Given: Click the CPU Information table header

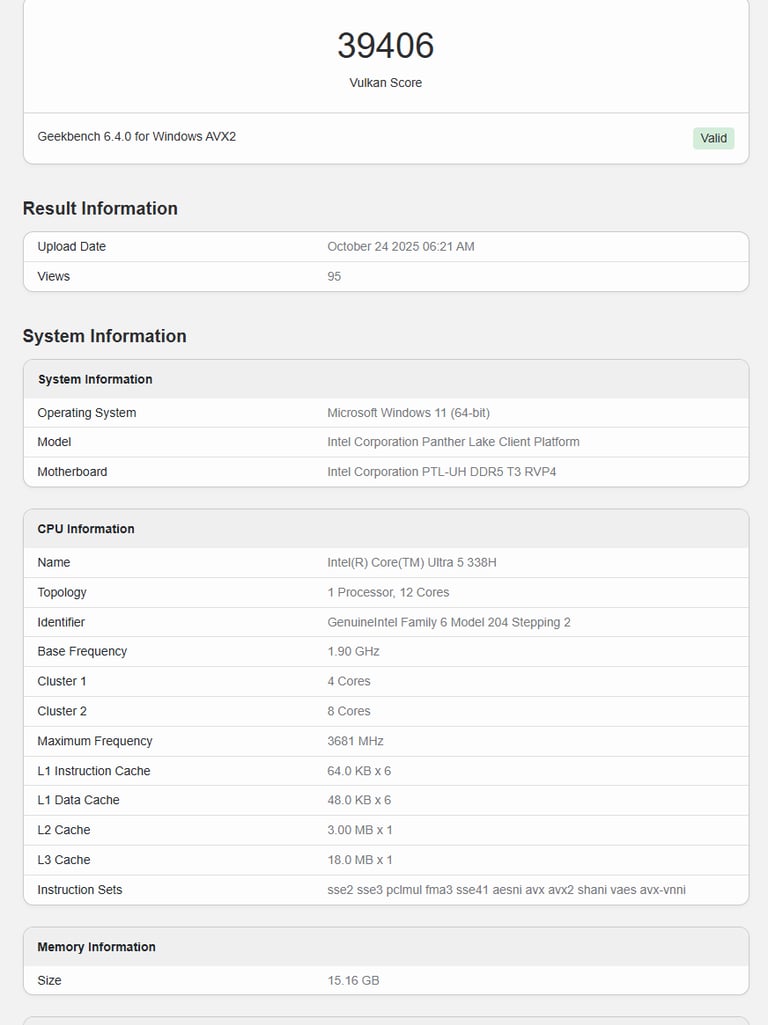Looking at the screenshot, I should [86, 529].
